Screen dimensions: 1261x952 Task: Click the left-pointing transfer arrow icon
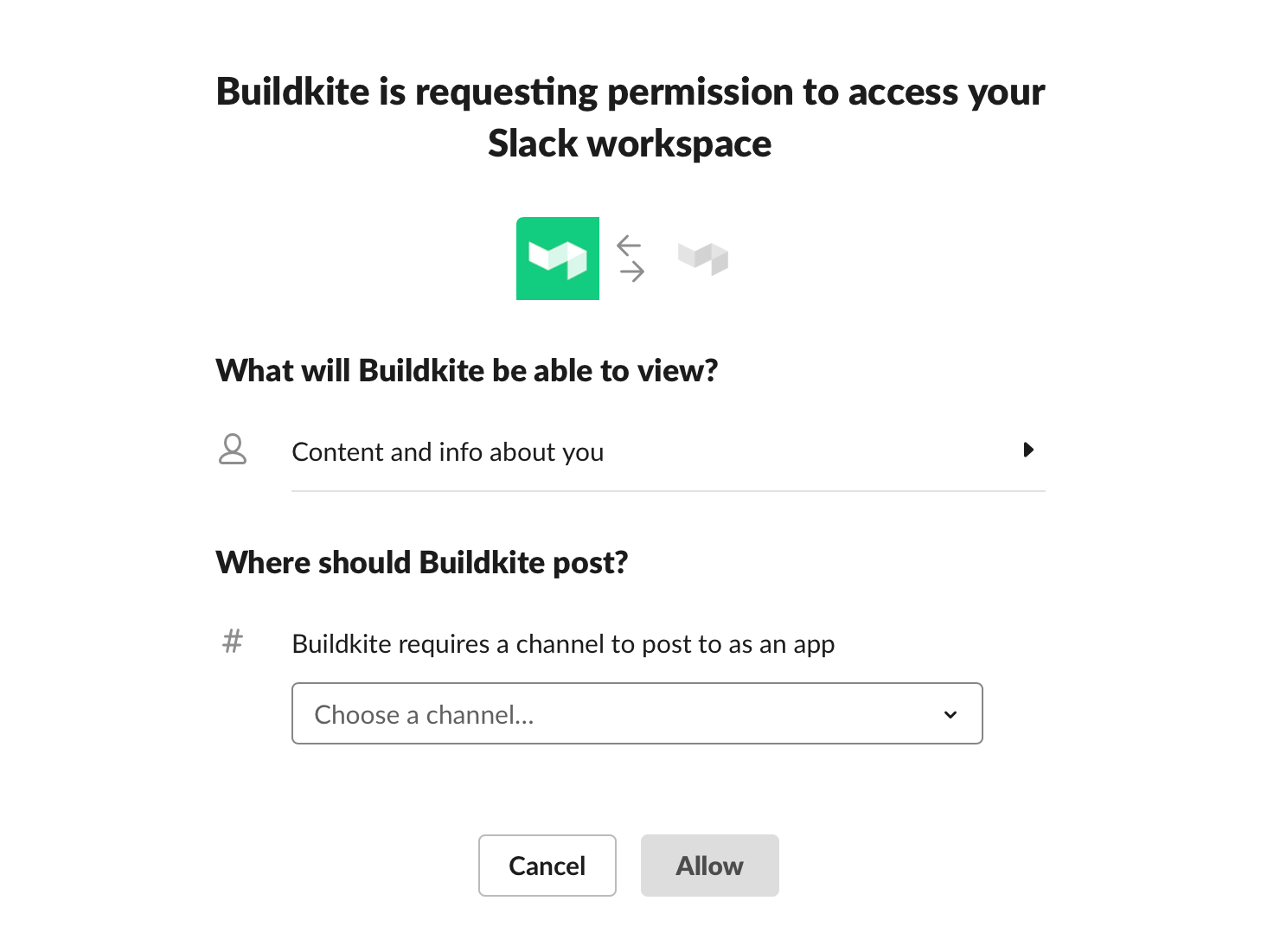click(629, 245)
